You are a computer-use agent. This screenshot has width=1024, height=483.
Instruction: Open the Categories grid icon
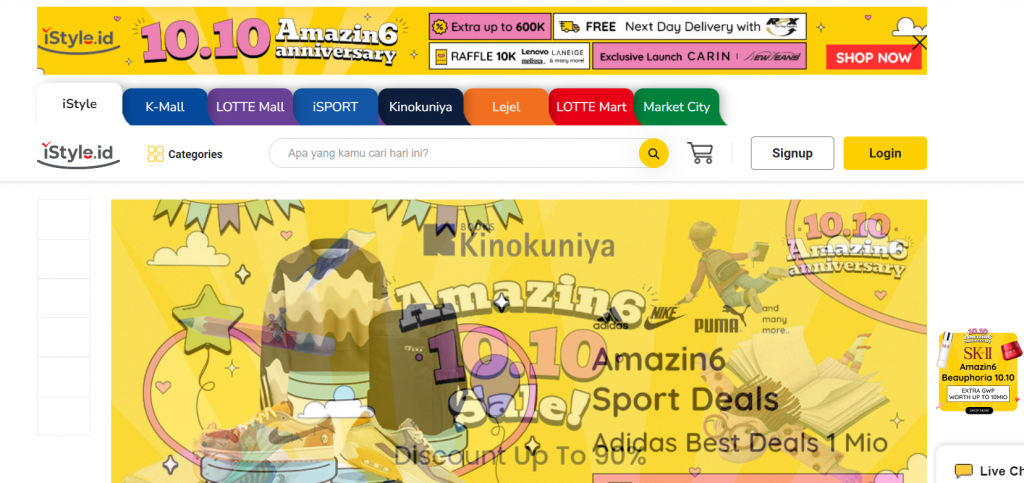[155, 154]
